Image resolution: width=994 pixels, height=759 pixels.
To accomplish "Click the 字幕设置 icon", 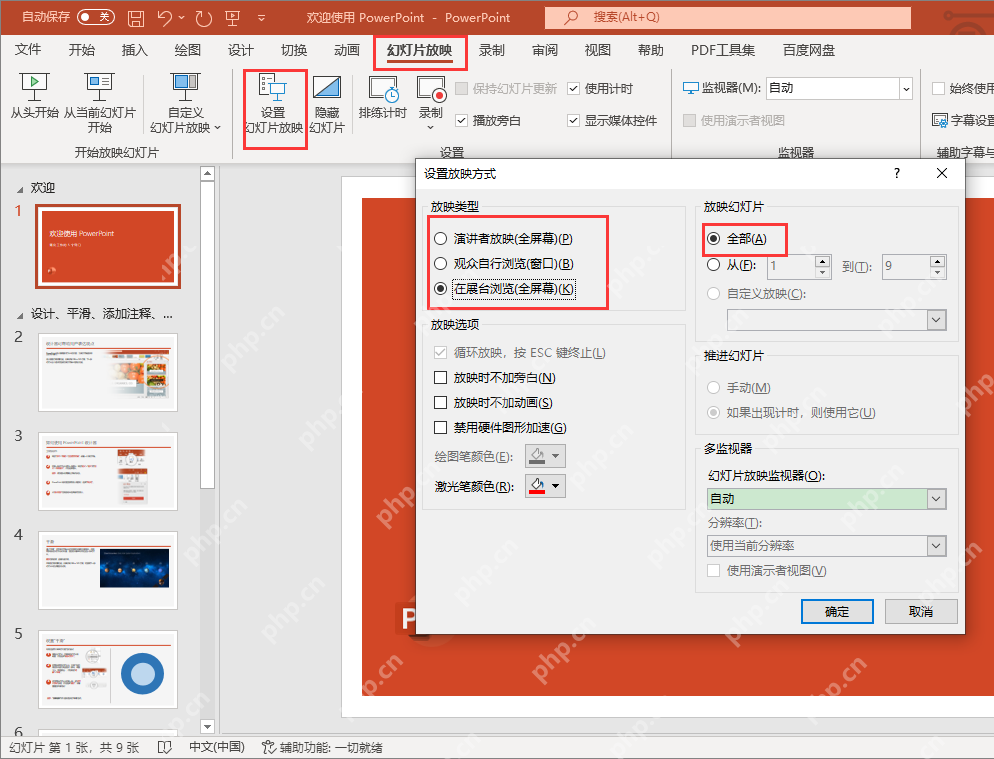I will pos(940,120).
